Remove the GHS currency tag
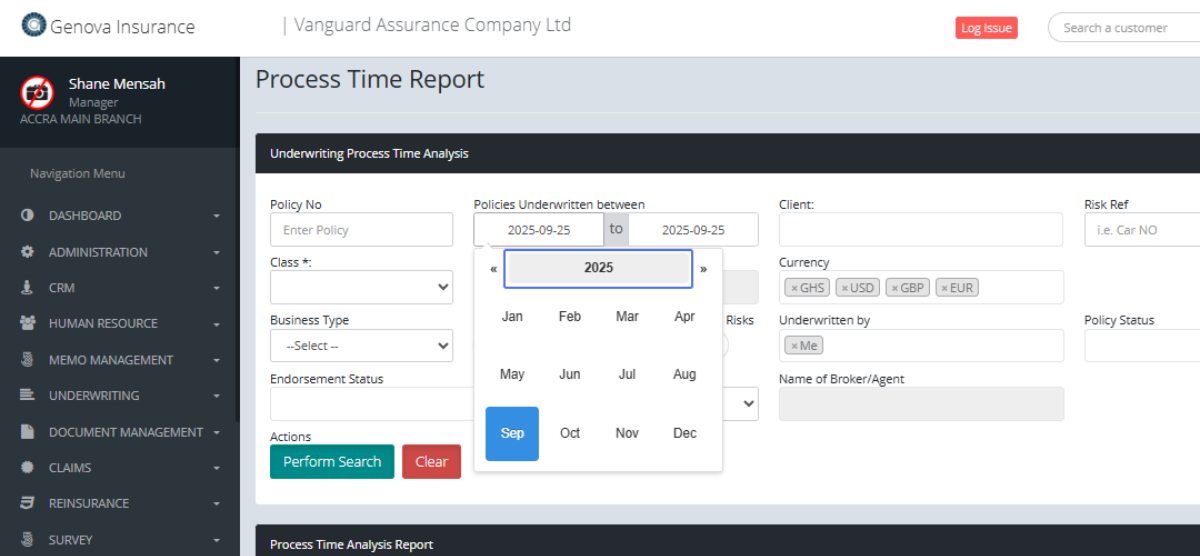This screenshot has width=1200, height=556. [x=794, y=288]
